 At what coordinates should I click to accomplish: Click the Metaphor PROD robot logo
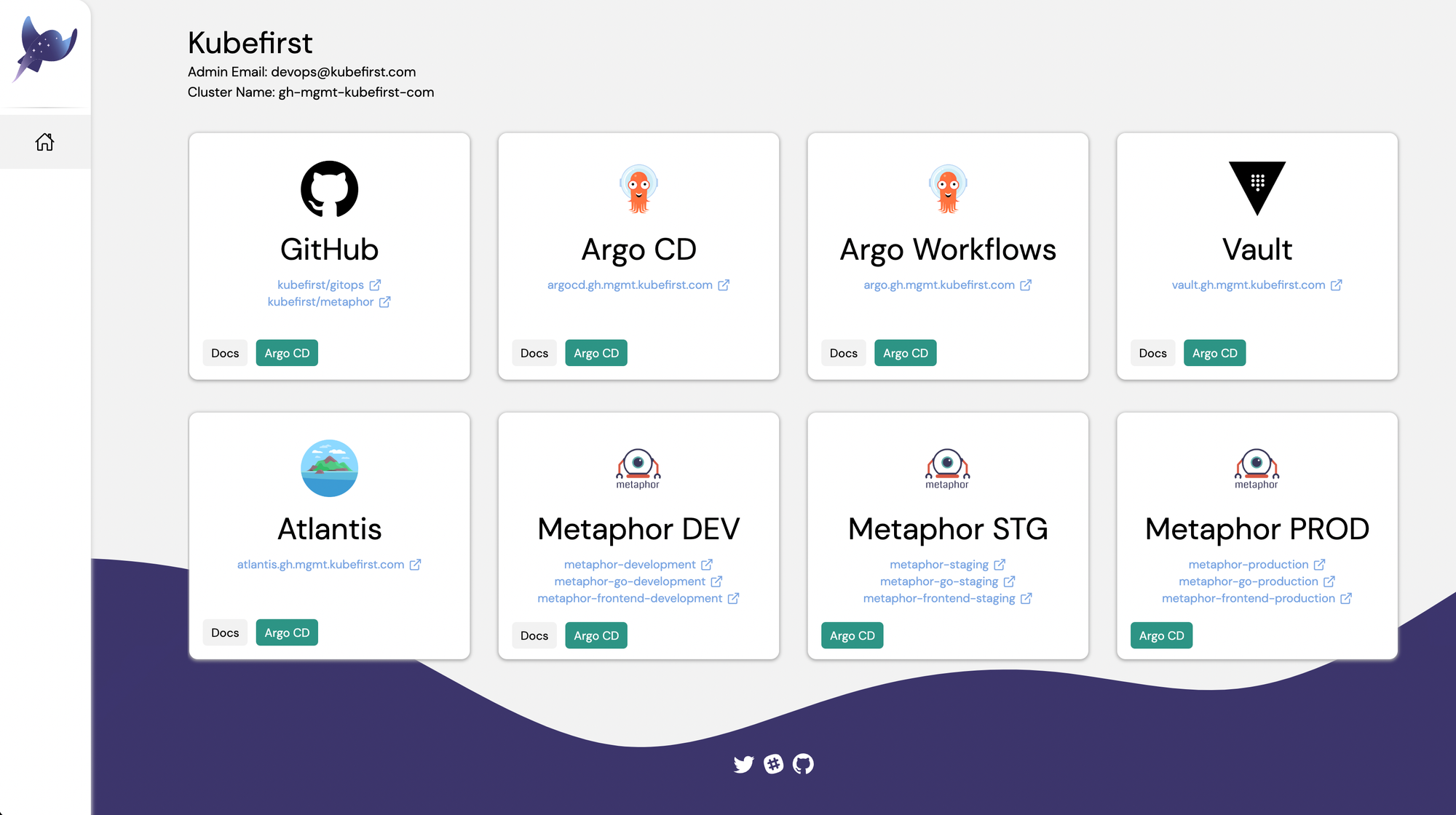pyautogui.click(x=1257, y=469)
